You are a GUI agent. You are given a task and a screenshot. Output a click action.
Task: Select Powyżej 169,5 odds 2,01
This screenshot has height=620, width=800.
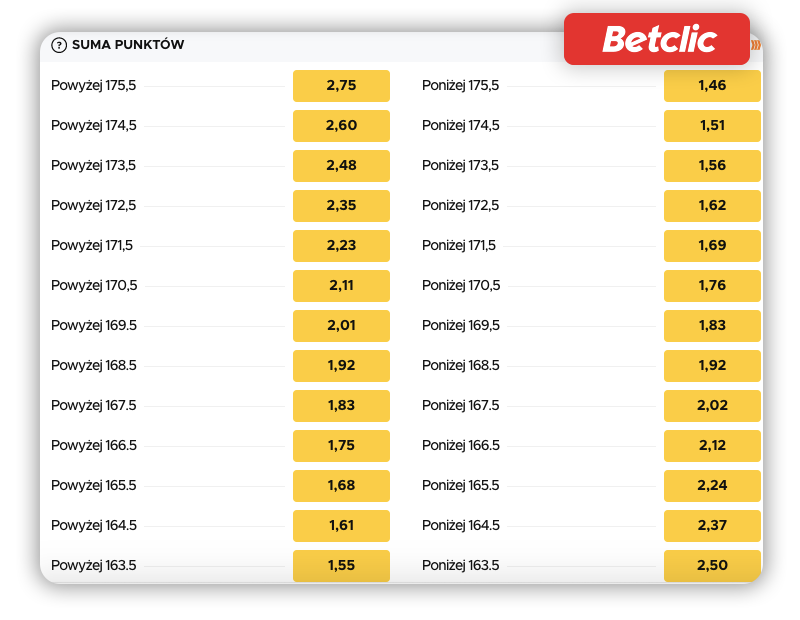click(341, 326)
